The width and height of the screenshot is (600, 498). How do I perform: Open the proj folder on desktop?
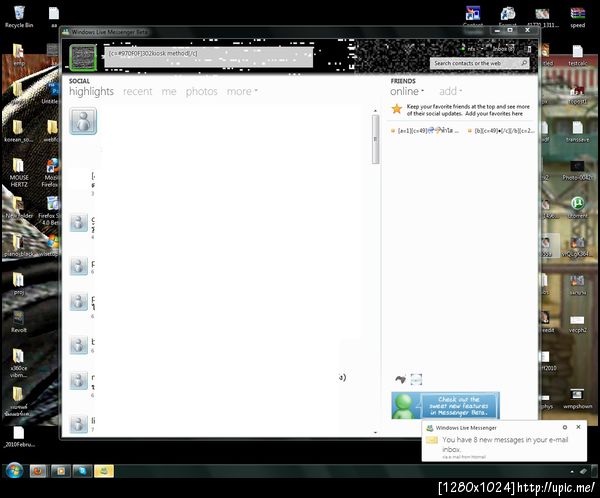coord(19,284)
